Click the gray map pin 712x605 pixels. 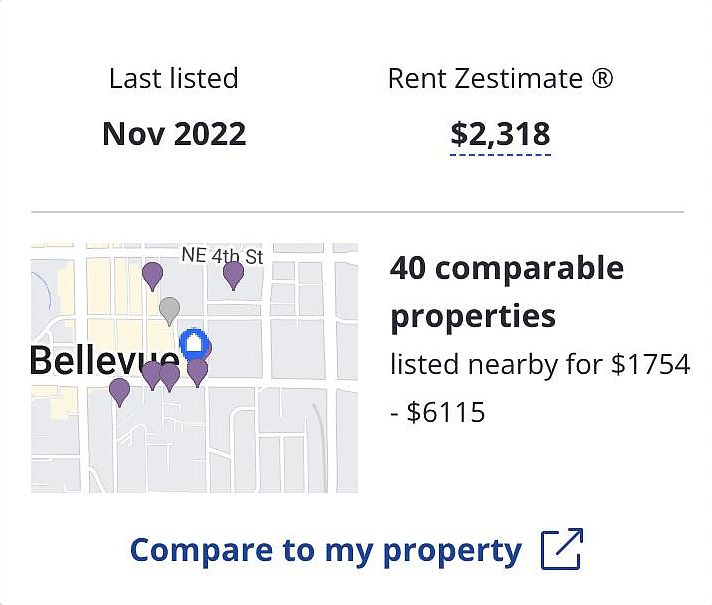pos(170,309)
